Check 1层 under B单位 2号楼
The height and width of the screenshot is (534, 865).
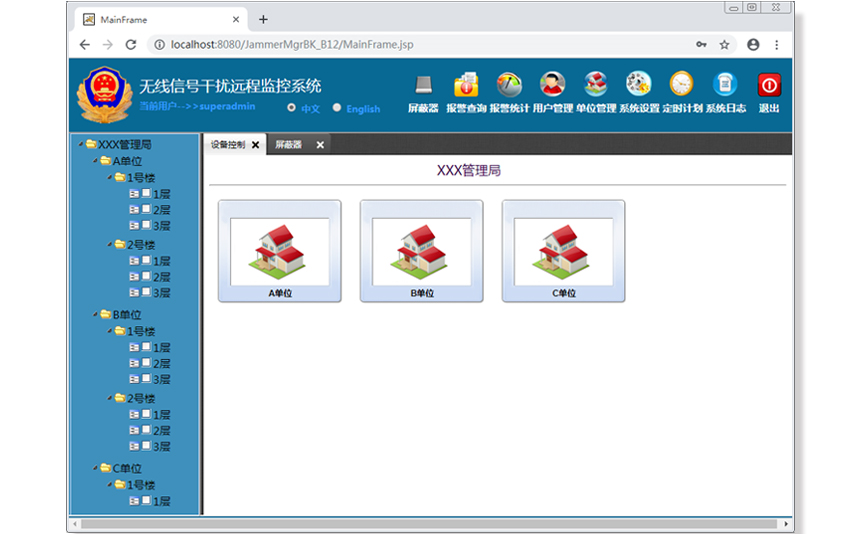pyautogui.click(x=146, y=414)
